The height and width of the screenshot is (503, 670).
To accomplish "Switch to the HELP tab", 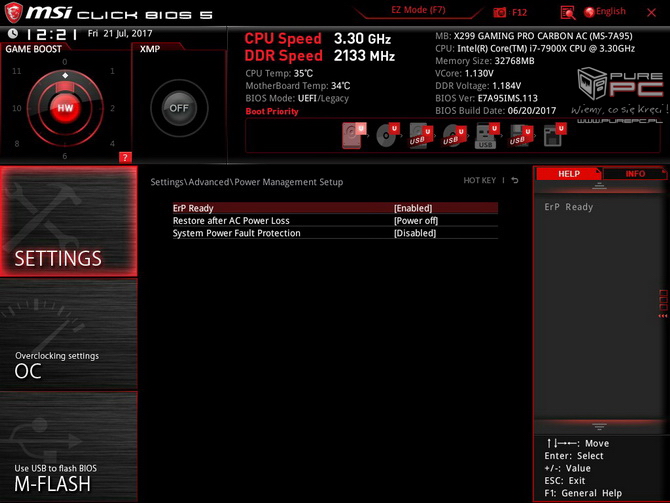I will [x=569, y=174].
